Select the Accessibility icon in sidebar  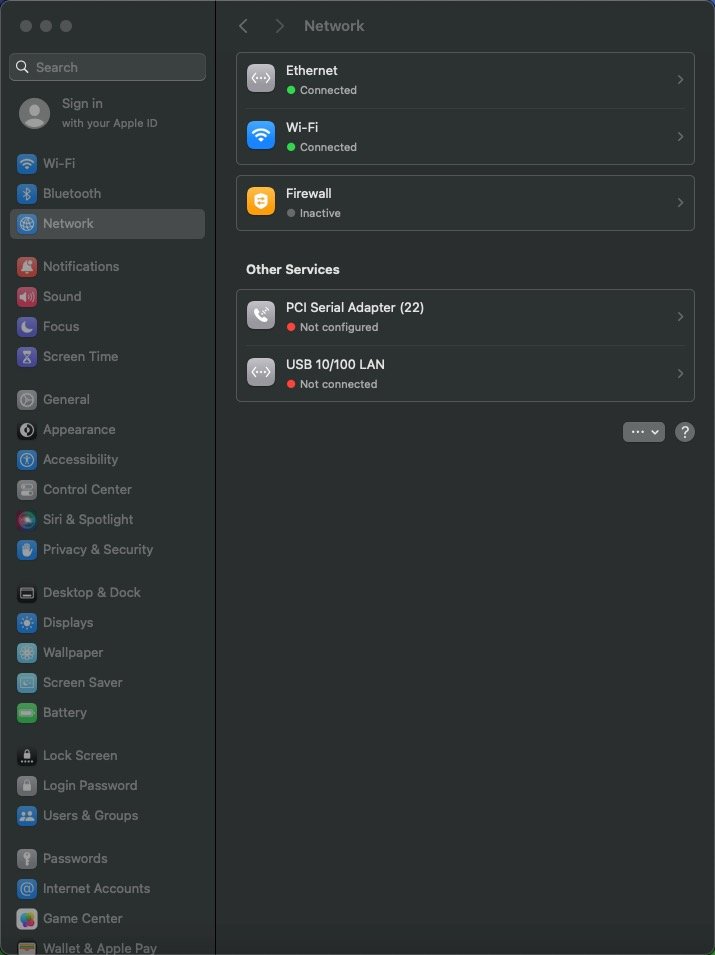coord(27,460)
